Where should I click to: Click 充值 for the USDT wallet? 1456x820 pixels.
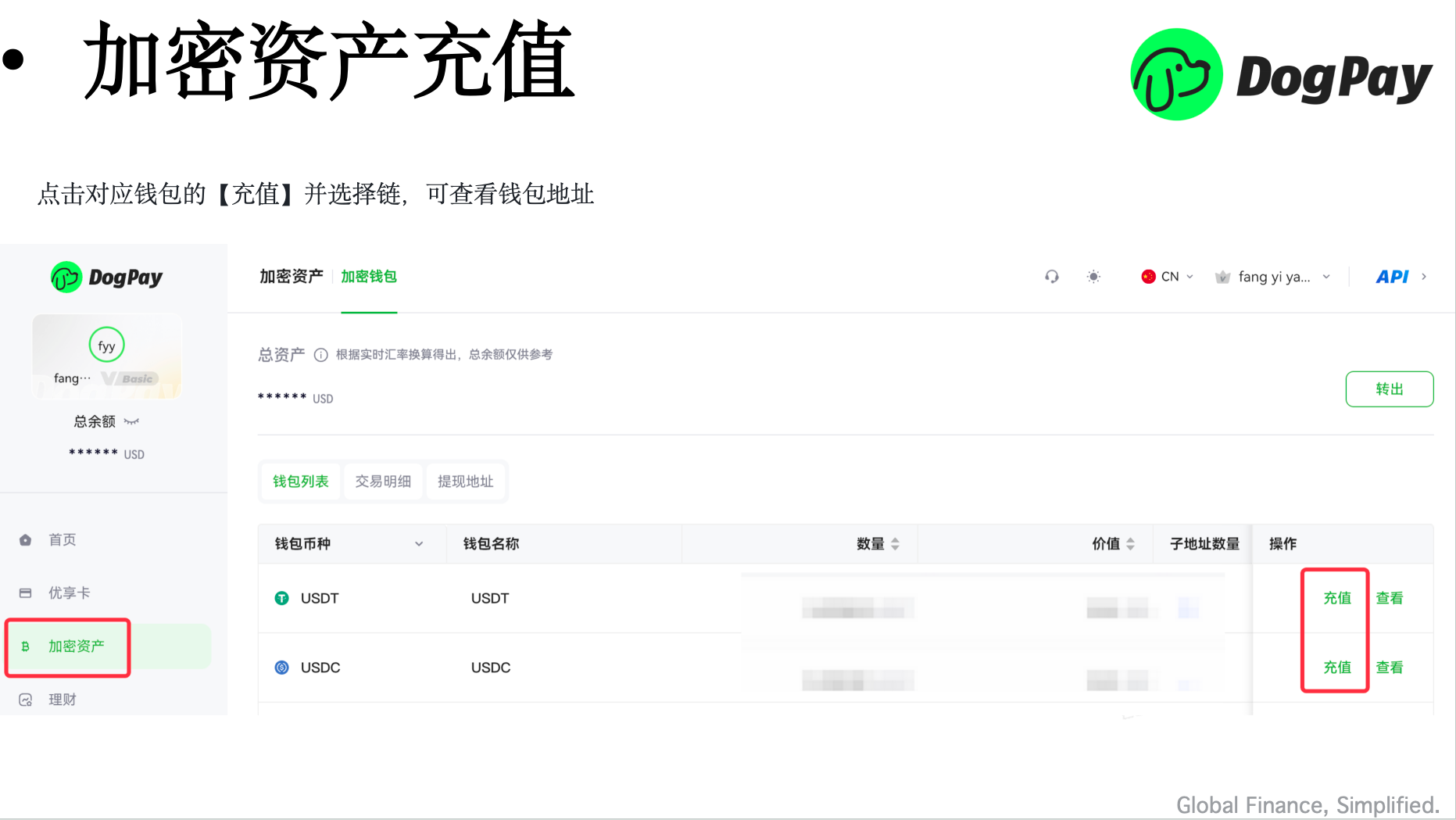[x=1337, y=598]
